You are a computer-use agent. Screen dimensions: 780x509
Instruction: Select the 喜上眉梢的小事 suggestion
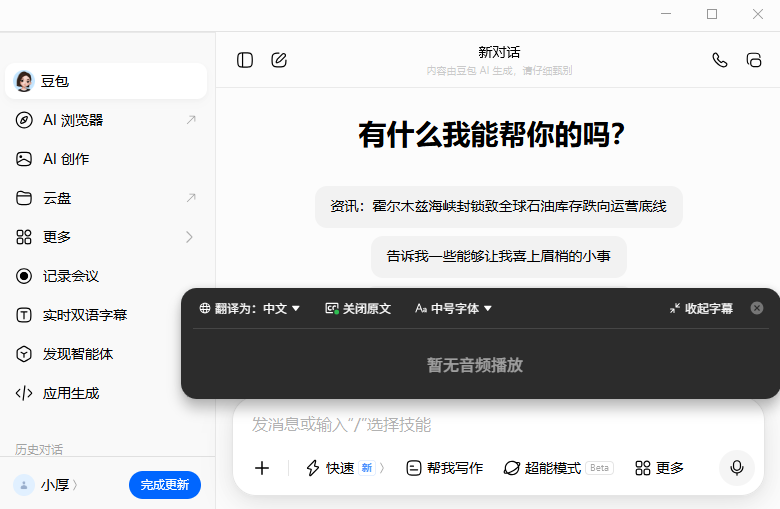click(498, 256)
